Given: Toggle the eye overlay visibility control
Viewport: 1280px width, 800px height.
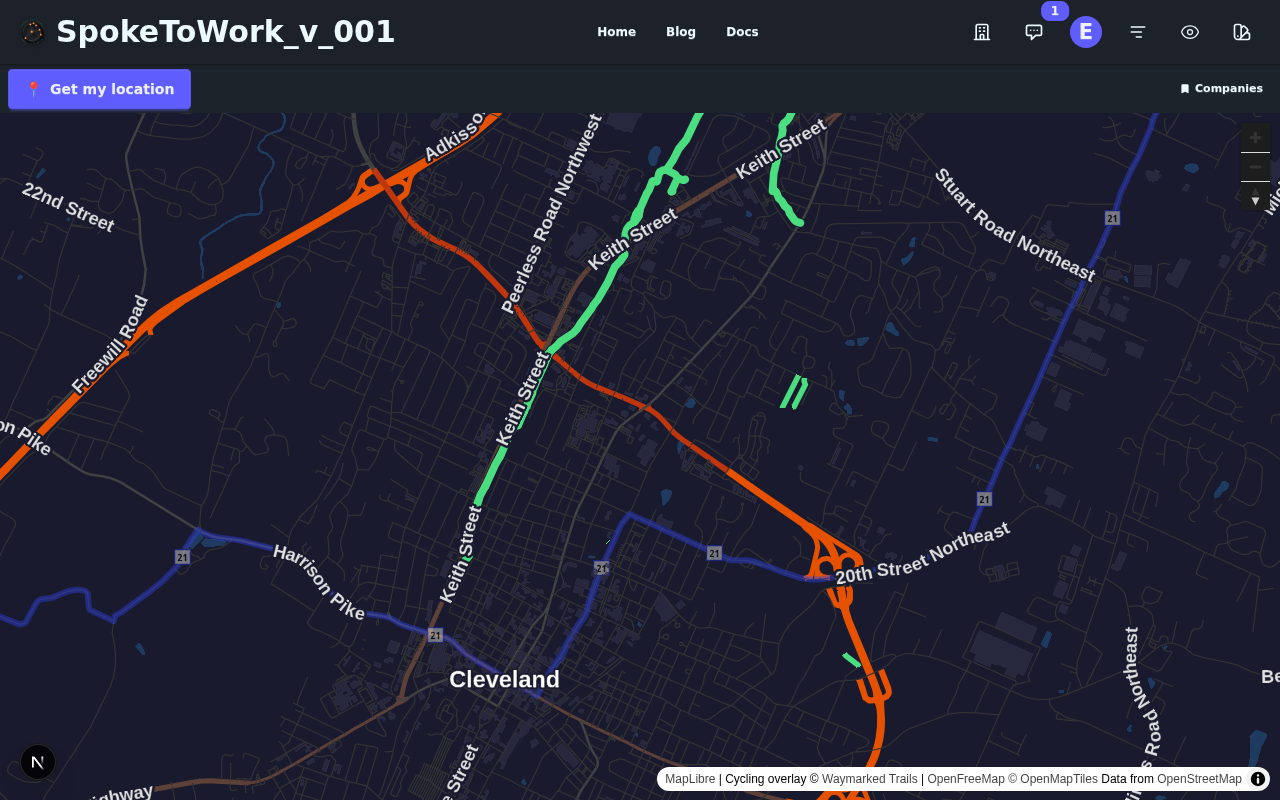Looking at the screenshot, I should (1189, 31).
